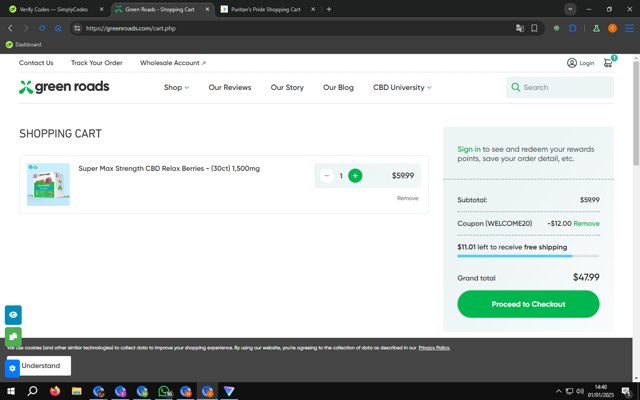Image resolution: width=640 pixels, height=400 pixels.
Task: Click the volume icon in system tray
Action: (x=580, y=391)
